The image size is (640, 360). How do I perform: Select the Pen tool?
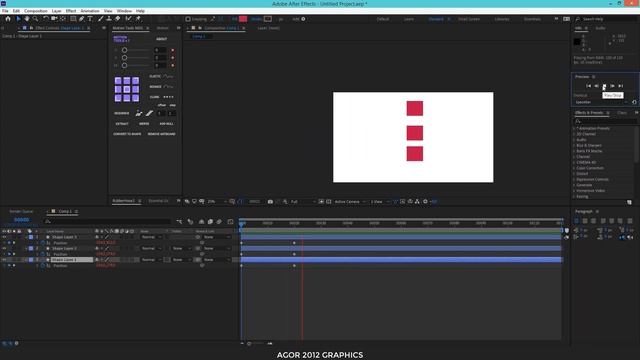click(x=82, y=19)
